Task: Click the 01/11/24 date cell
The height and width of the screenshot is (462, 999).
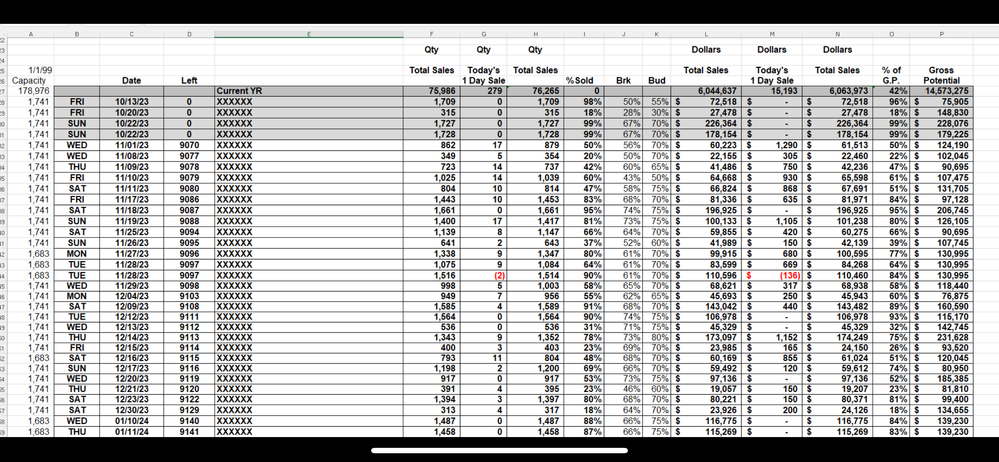Action: (x=131, y=431)
